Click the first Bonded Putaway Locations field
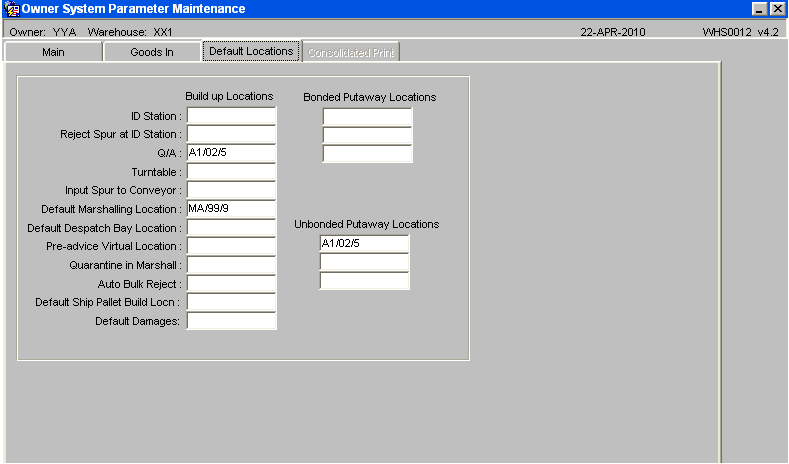789x464 pixels. [x=367, y=117]
